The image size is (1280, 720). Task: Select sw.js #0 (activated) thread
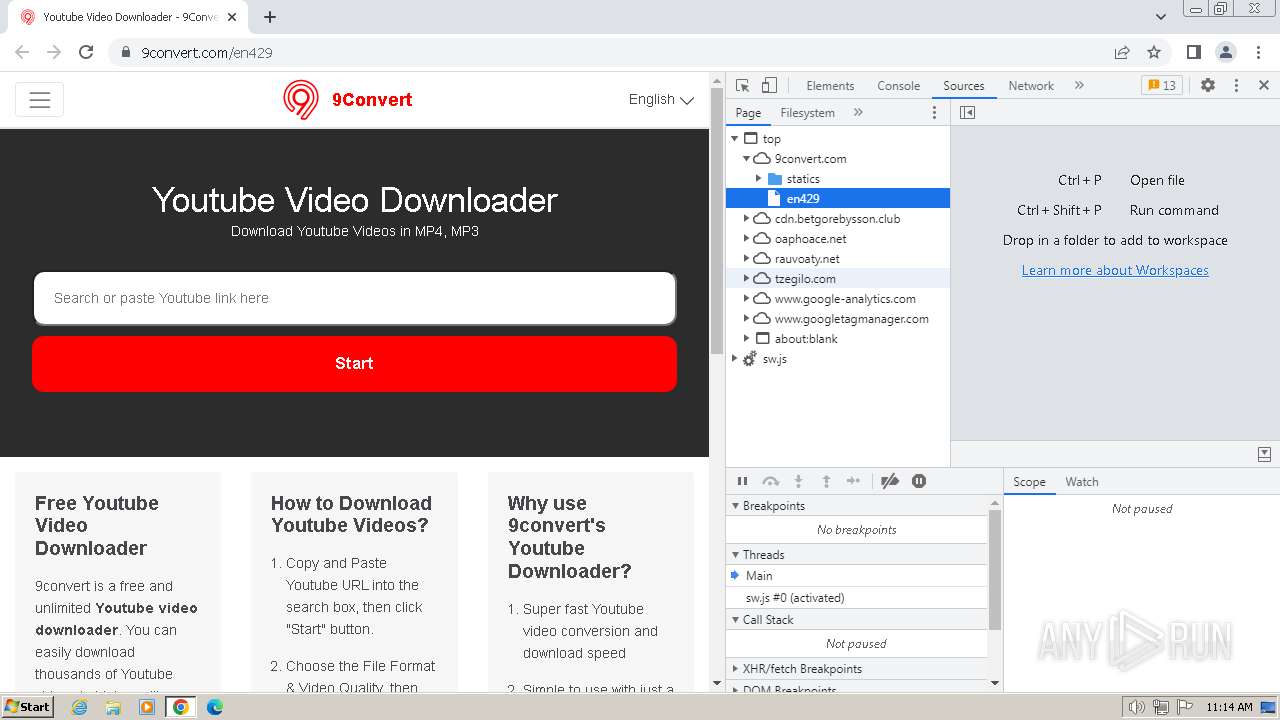click(857, 598)
